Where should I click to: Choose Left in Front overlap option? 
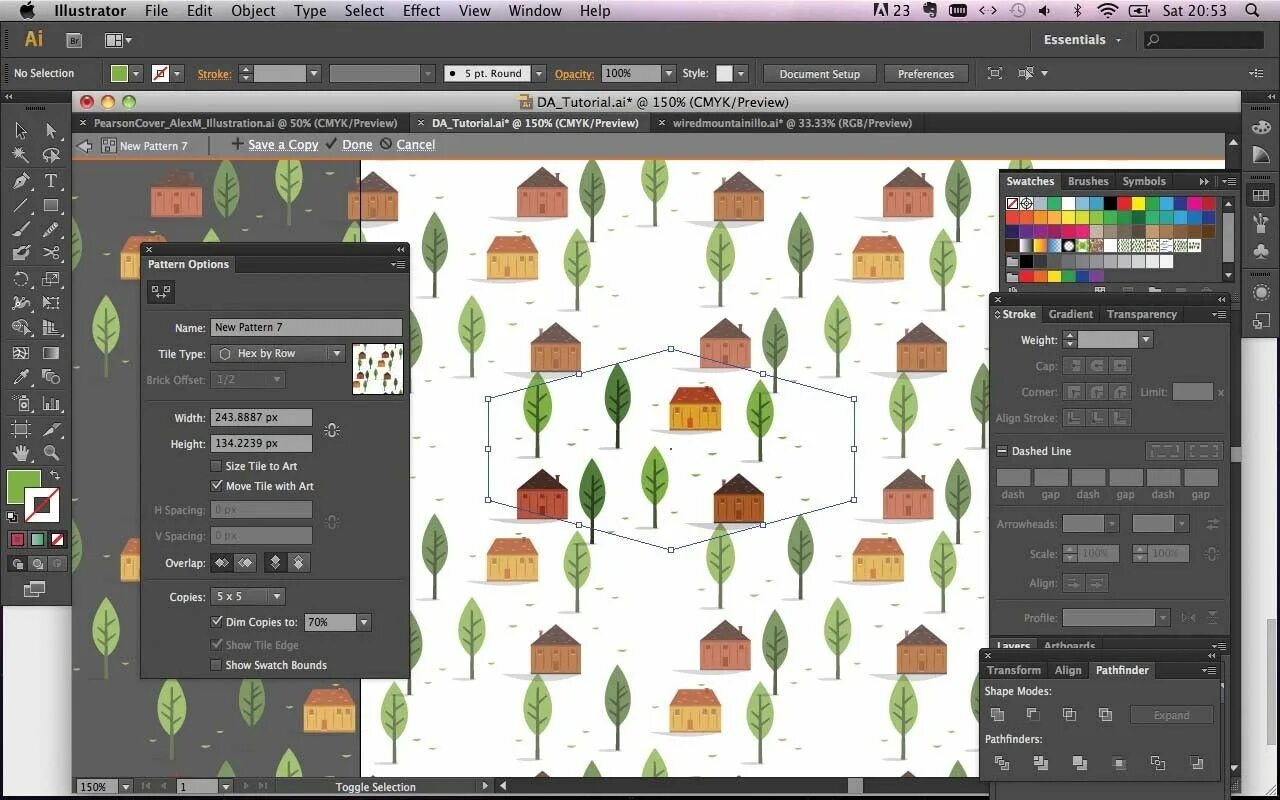tap(222, 563)
